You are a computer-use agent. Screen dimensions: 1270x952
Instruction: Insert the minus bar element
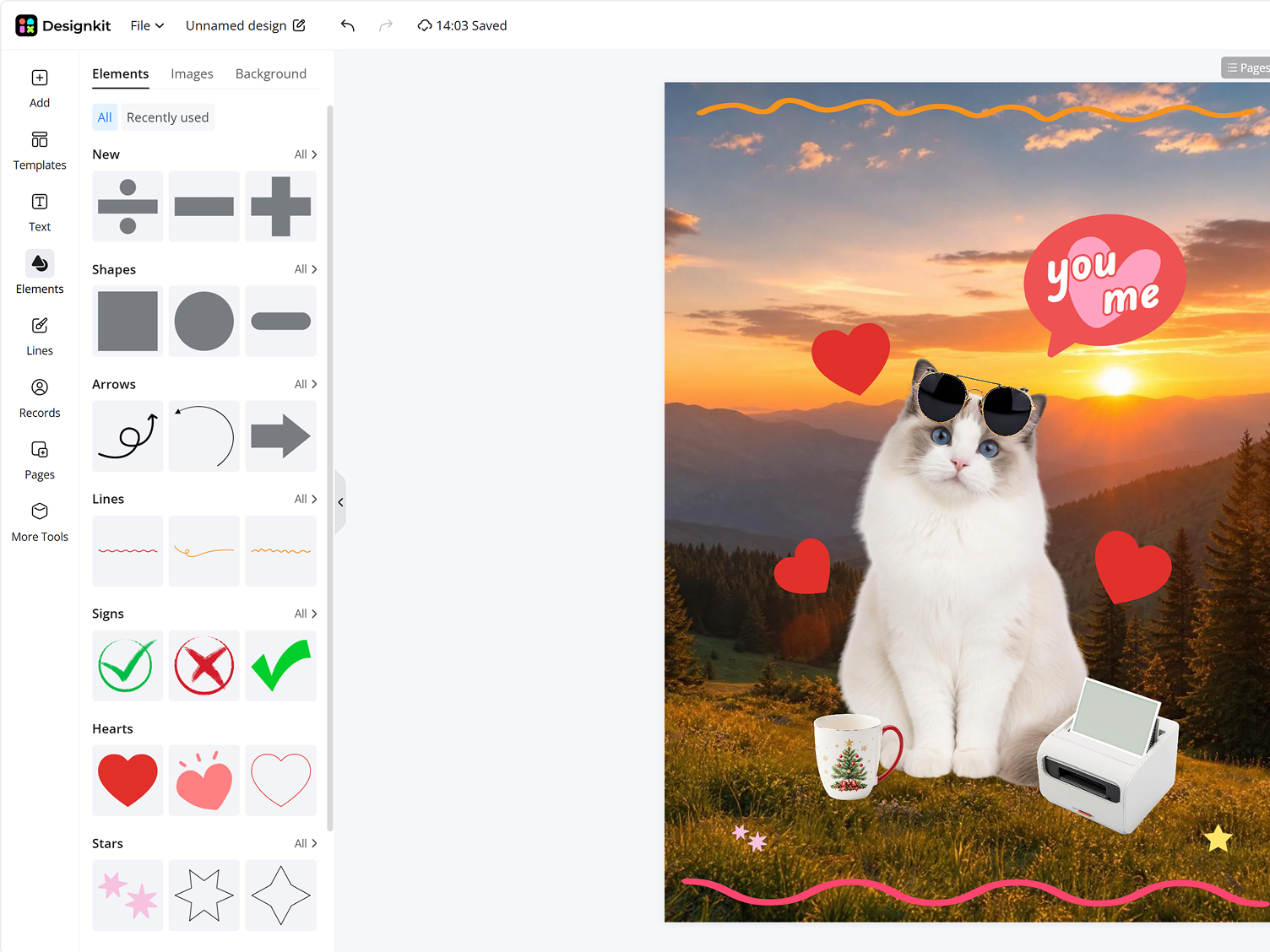coord(204,207)
